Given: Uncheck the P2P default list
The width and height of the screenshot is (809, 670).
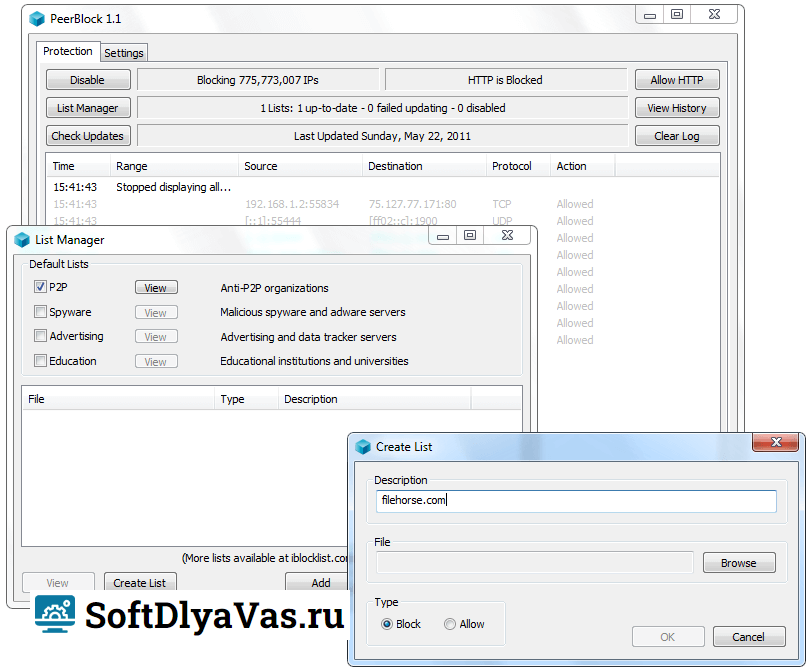Looking at the screenshot, I should pos(40,287).
